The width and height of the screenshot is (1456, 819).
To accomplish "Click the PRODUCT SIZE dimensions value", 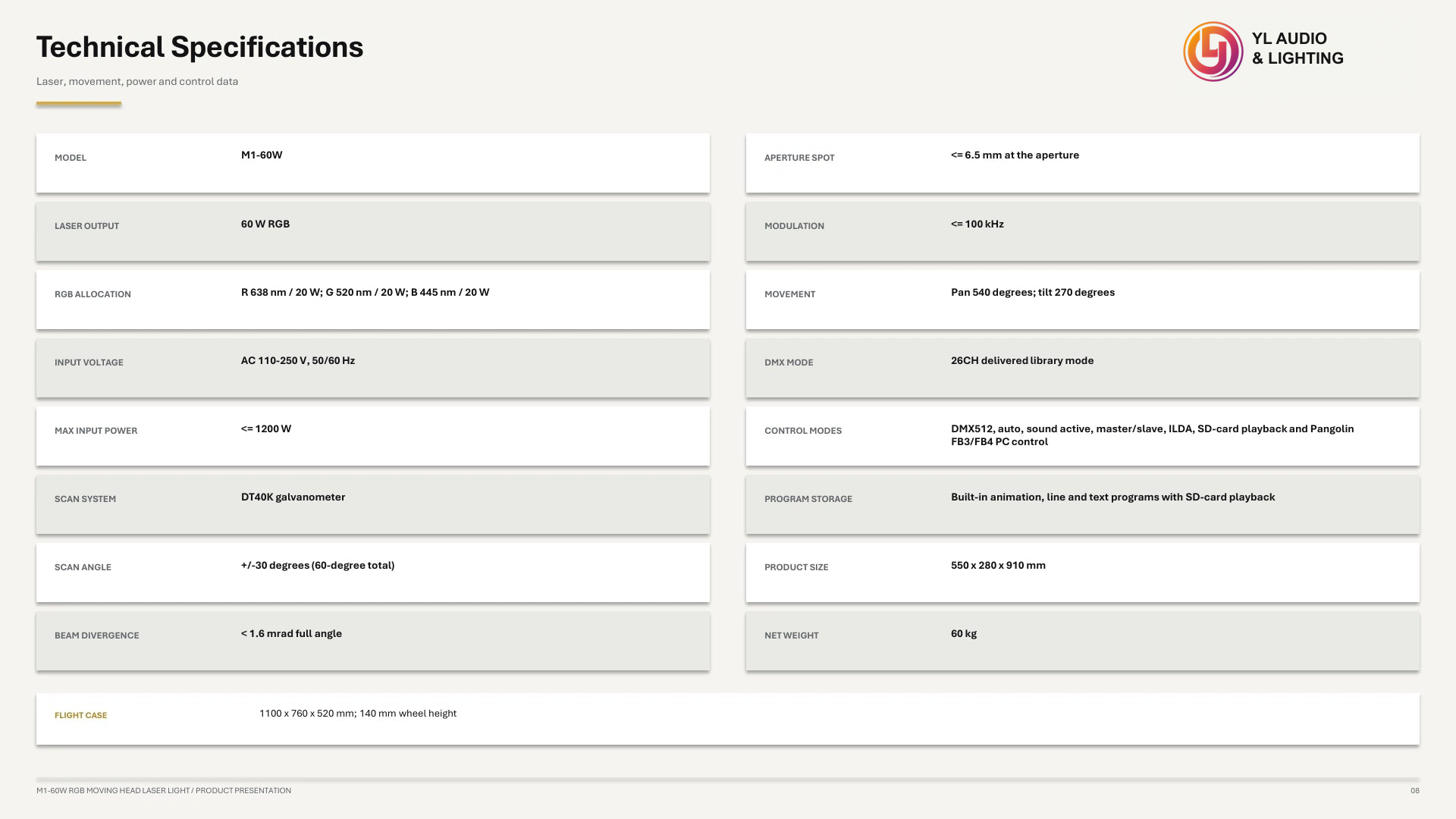I will click(x=999, y=566).
